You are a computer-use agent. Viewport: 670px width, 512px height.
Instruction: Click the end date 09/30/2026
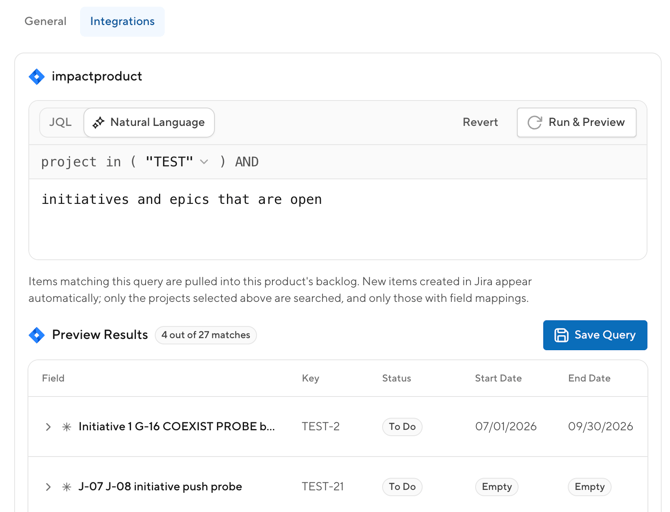pos(600,427)
